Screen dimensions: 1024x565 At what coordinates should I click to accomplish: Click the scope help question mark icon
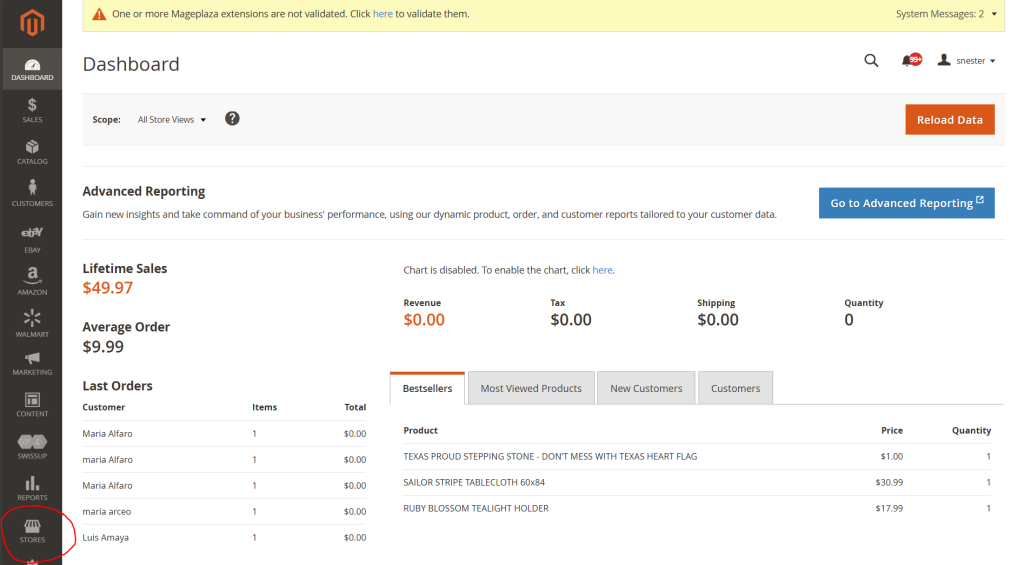(232, 119)
